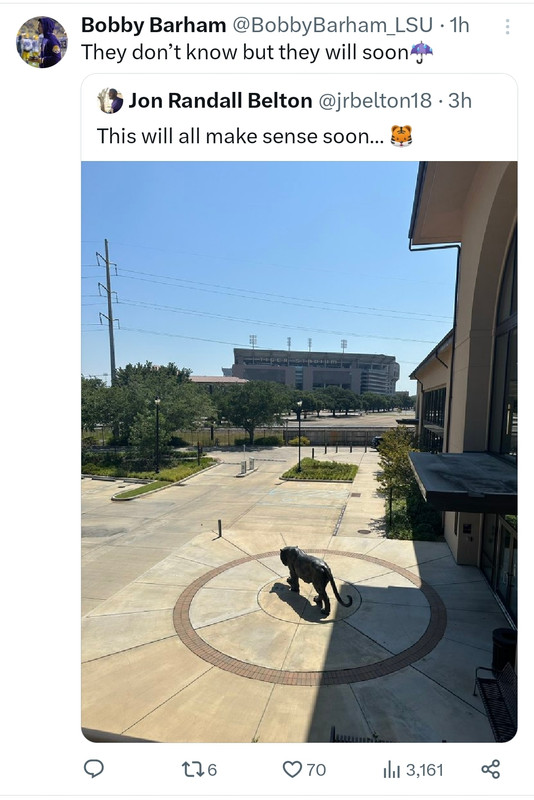Open the 3h timestamp of quoted tweet
This screenshot has height=800, width=534.
pos(460,101)
